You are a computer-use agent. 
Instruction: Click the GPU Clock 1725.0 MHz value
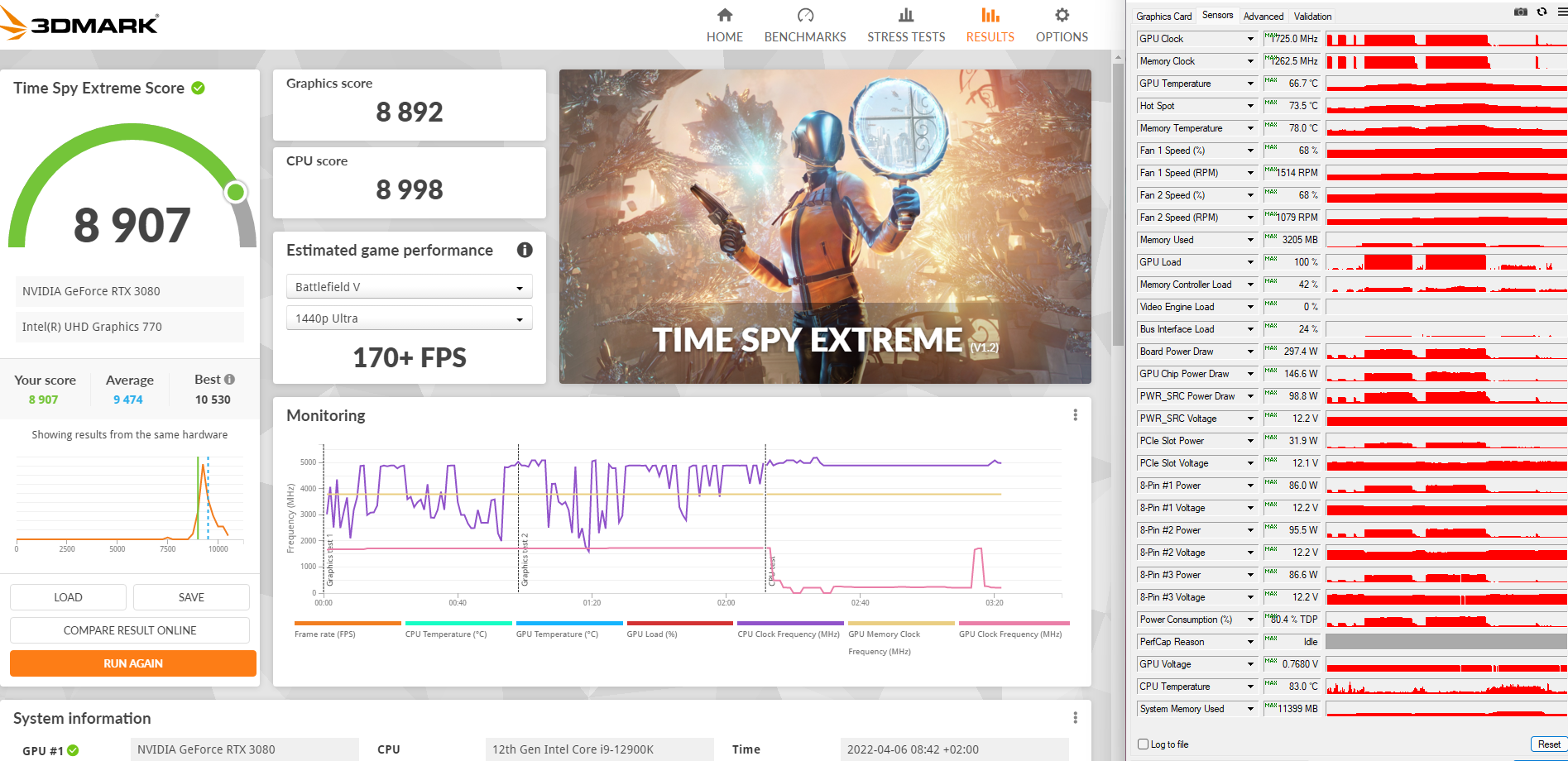[x=1292, y=39]
